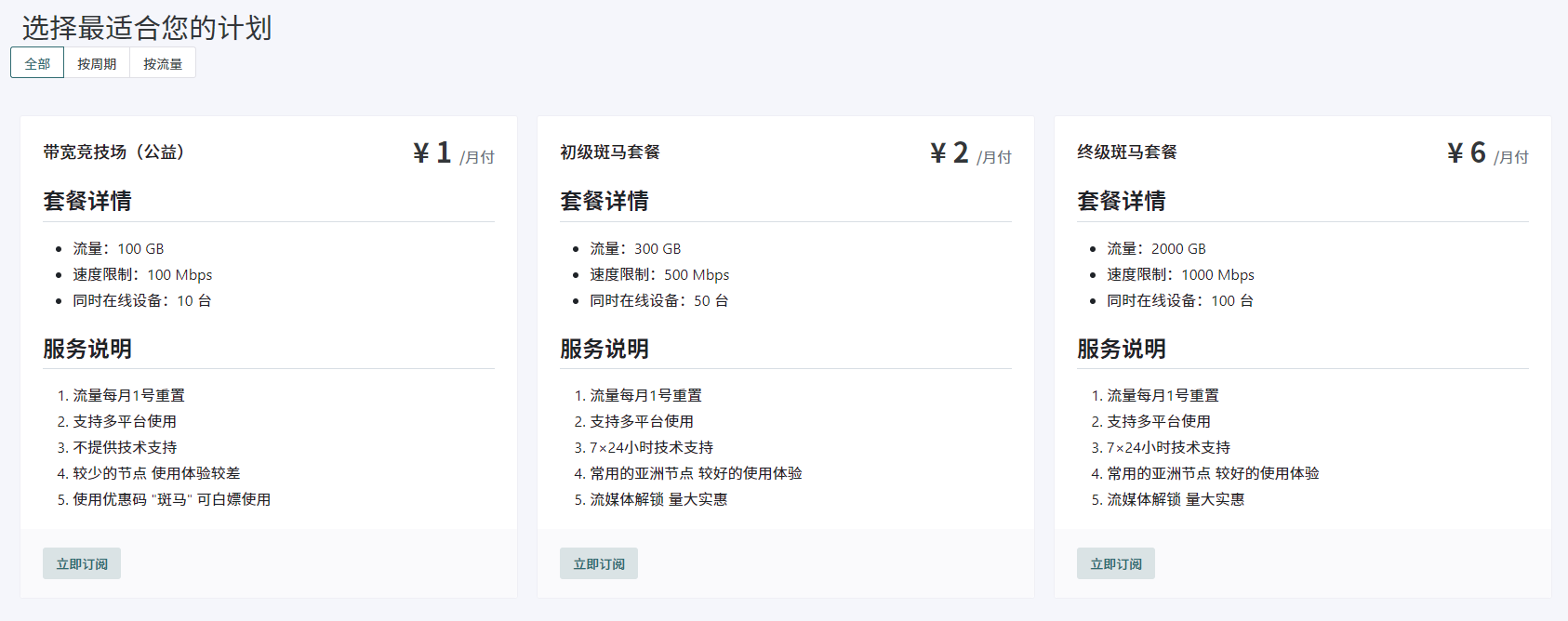Viewport: 1568px width, 621px height.
Task: Click the 优惠码 "斑马" service note
Action: coord(172,499)
